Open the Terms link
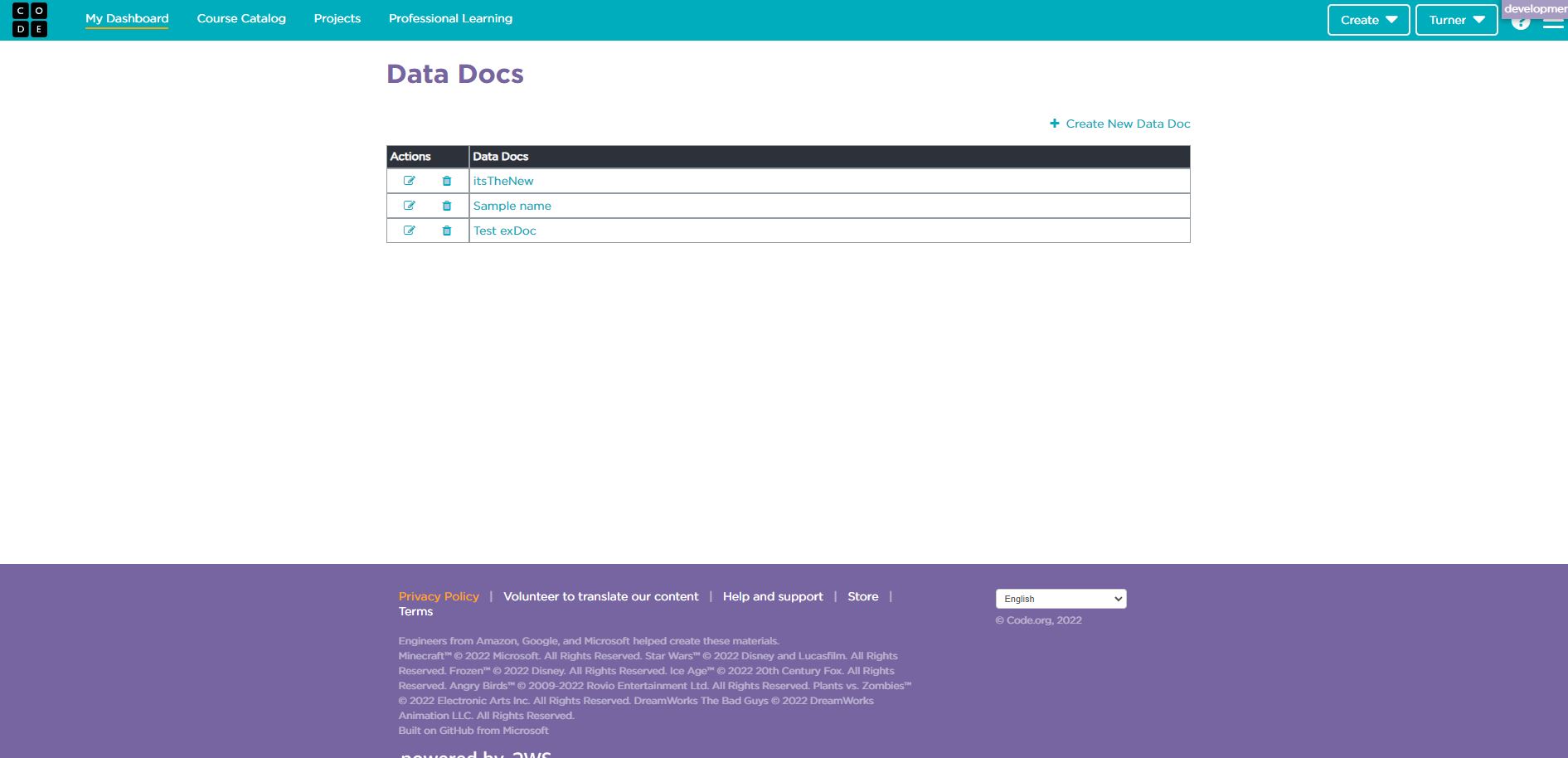 pyautogui.click(x=415, y=611)
